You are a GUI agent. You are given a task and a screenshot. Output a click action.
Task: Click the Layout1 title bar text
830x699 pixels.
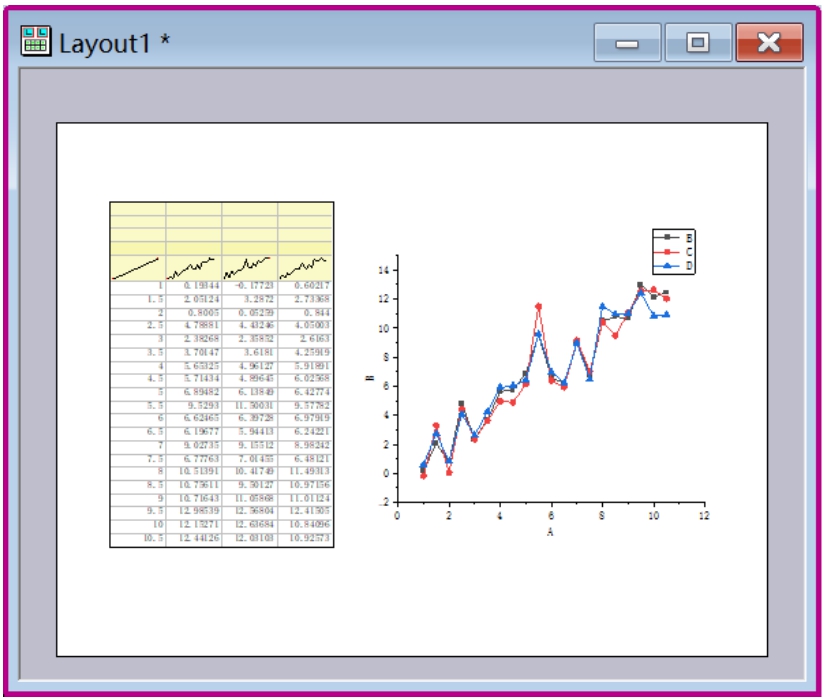click(x=114, y=43)
